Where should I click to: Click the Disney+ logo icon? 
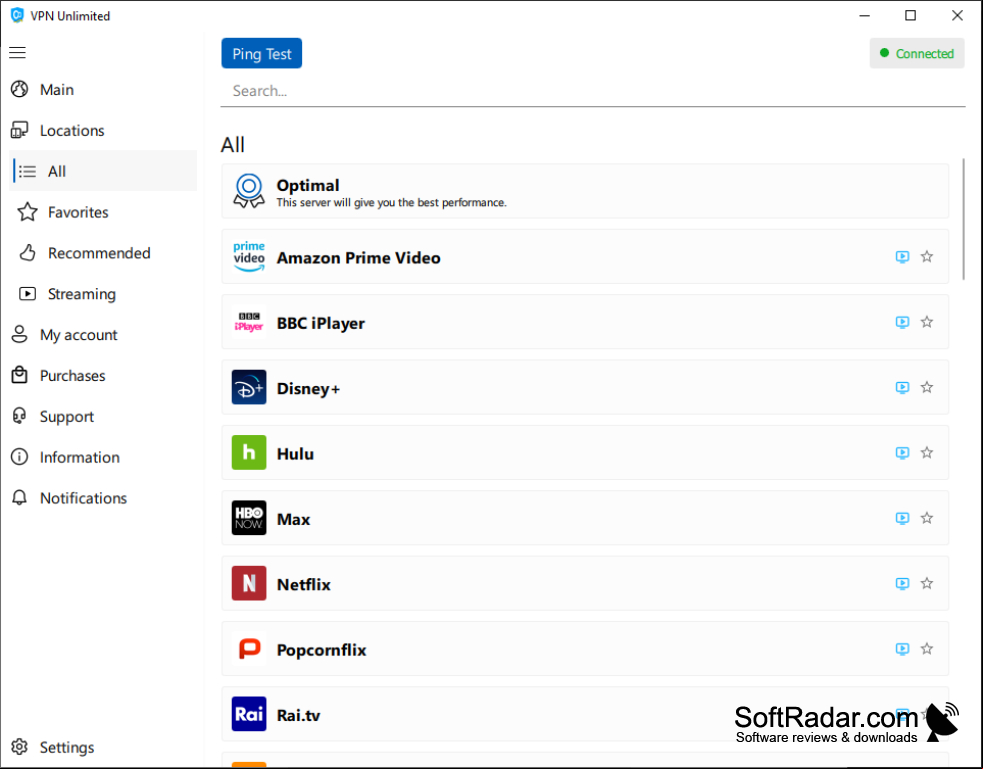[249, 387]
